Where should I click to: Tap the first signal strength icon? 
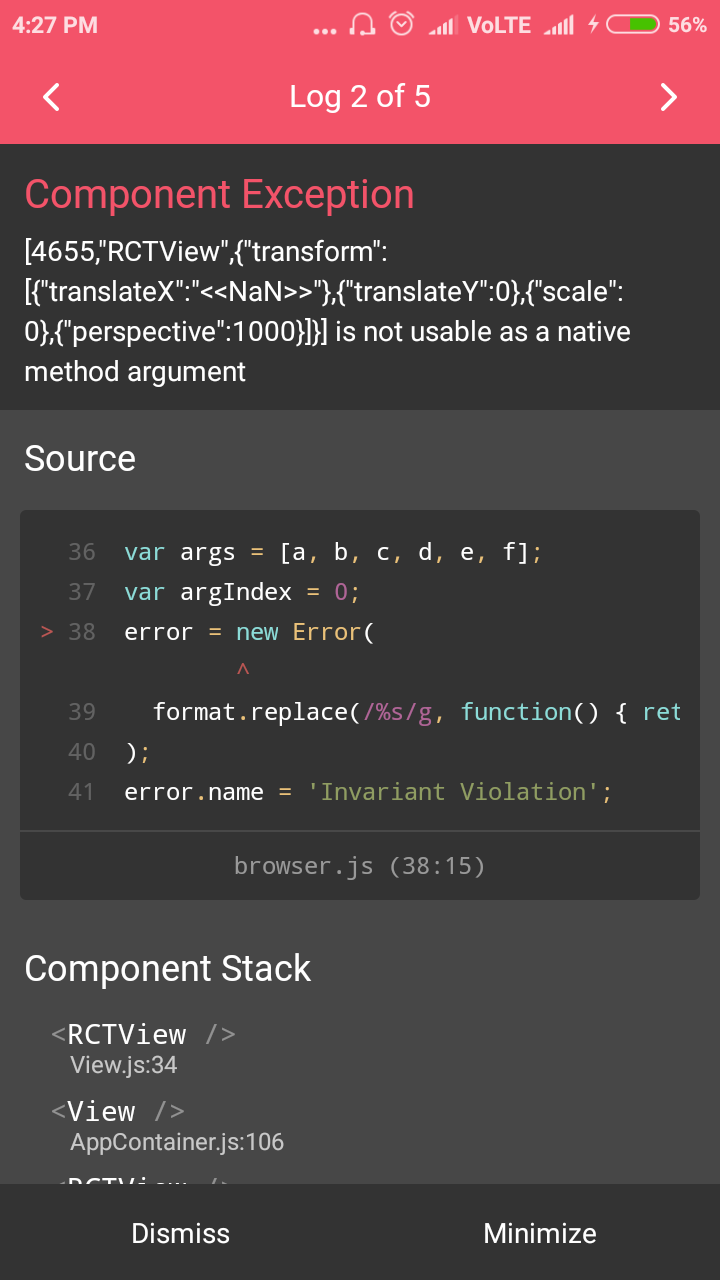click(443, 25)
